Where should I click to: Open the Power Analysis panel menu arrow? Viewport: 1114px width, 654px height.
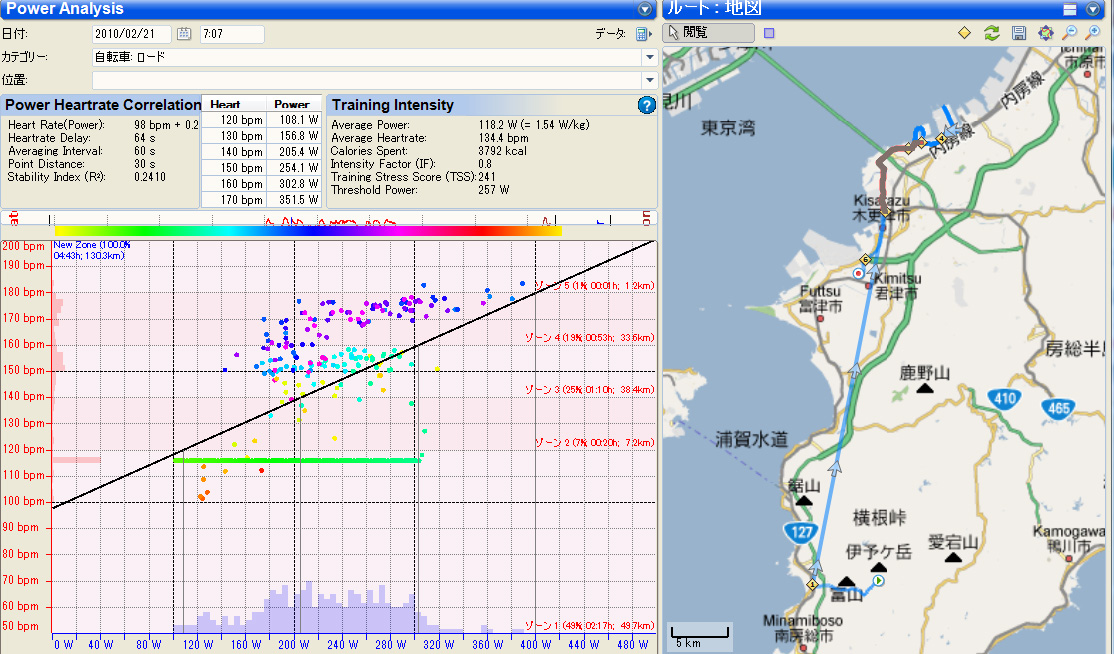(x=645, y=9)
